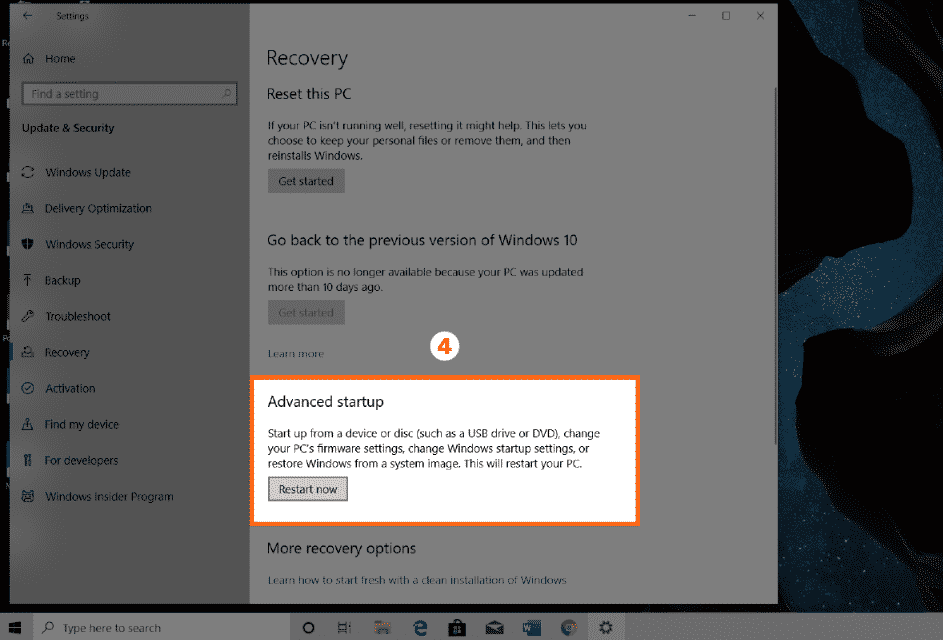
Task: Open Microsoft Store from the taskbar
Action: pos(457,628)
